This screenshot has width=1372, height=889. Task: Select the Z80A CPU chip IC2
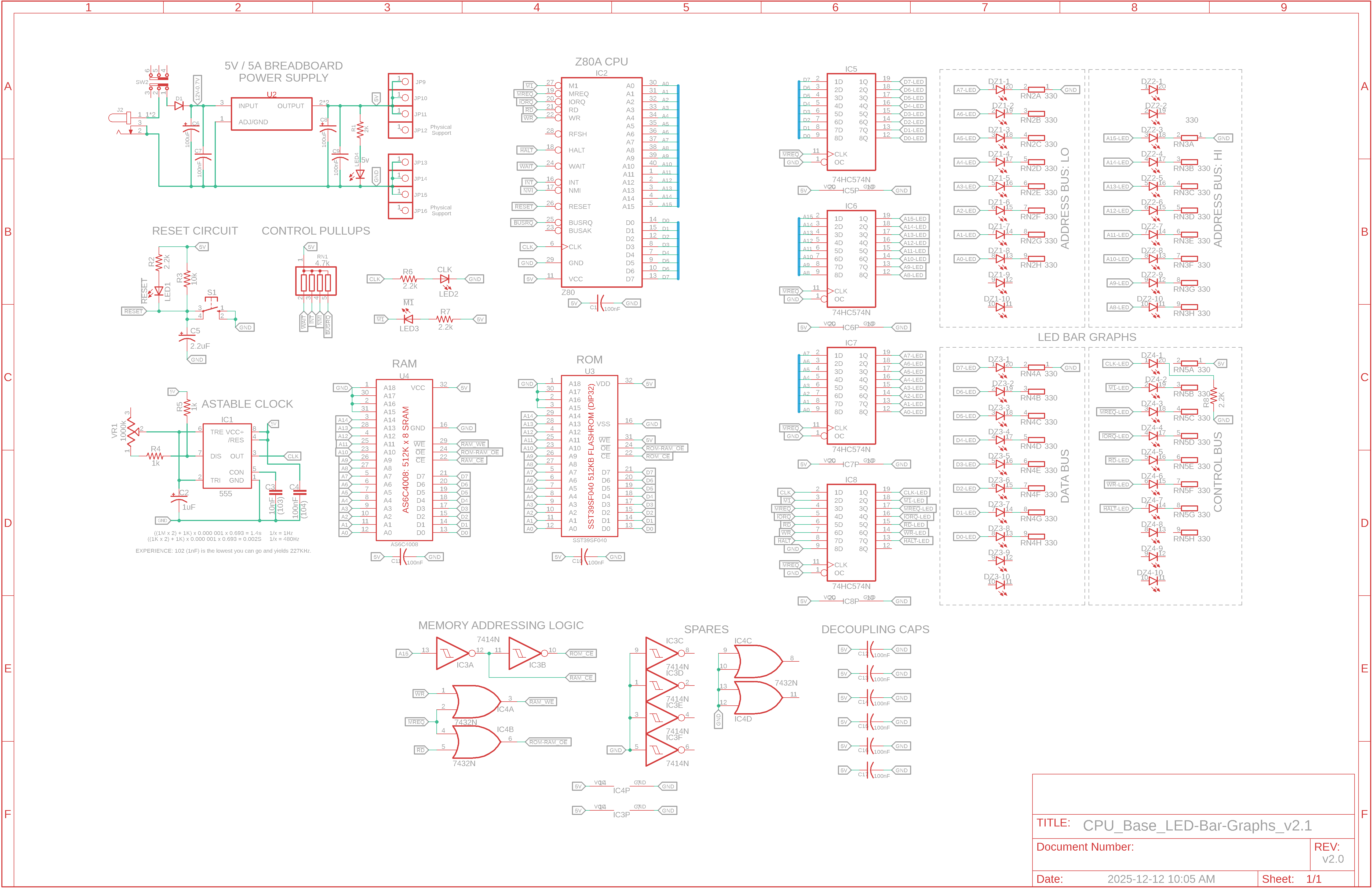pyautogui.click(x=601, y=182)
